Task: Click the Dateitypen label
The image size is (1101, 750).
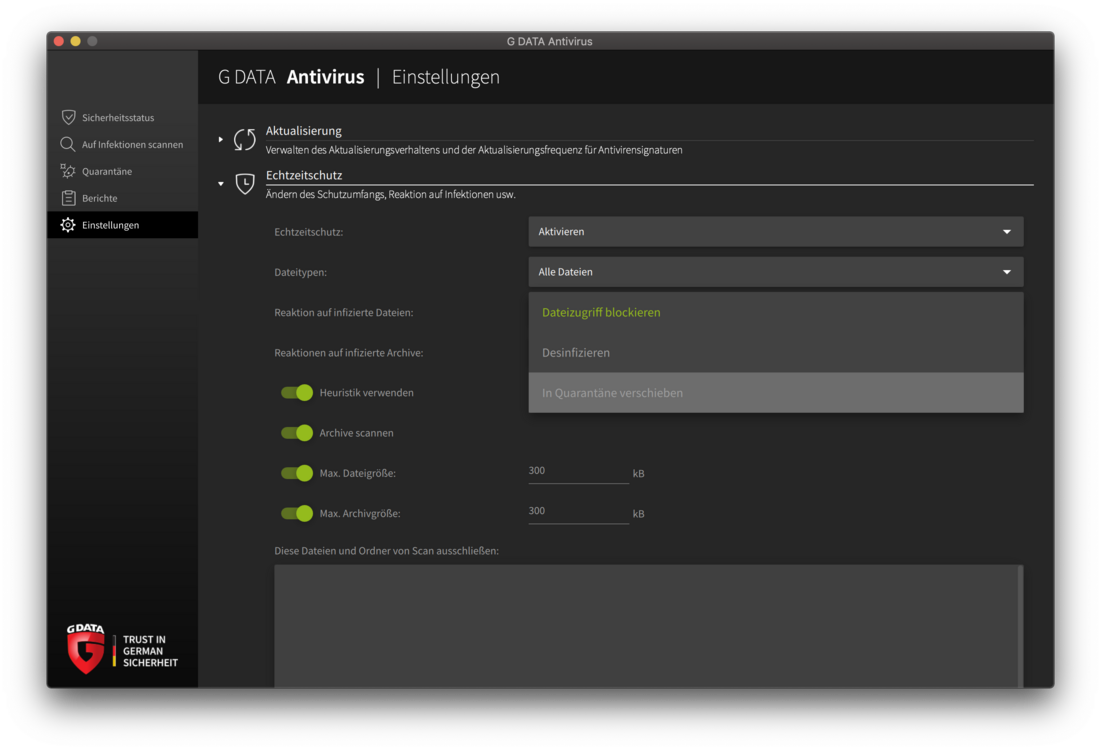Action: (x=301, y=272)
